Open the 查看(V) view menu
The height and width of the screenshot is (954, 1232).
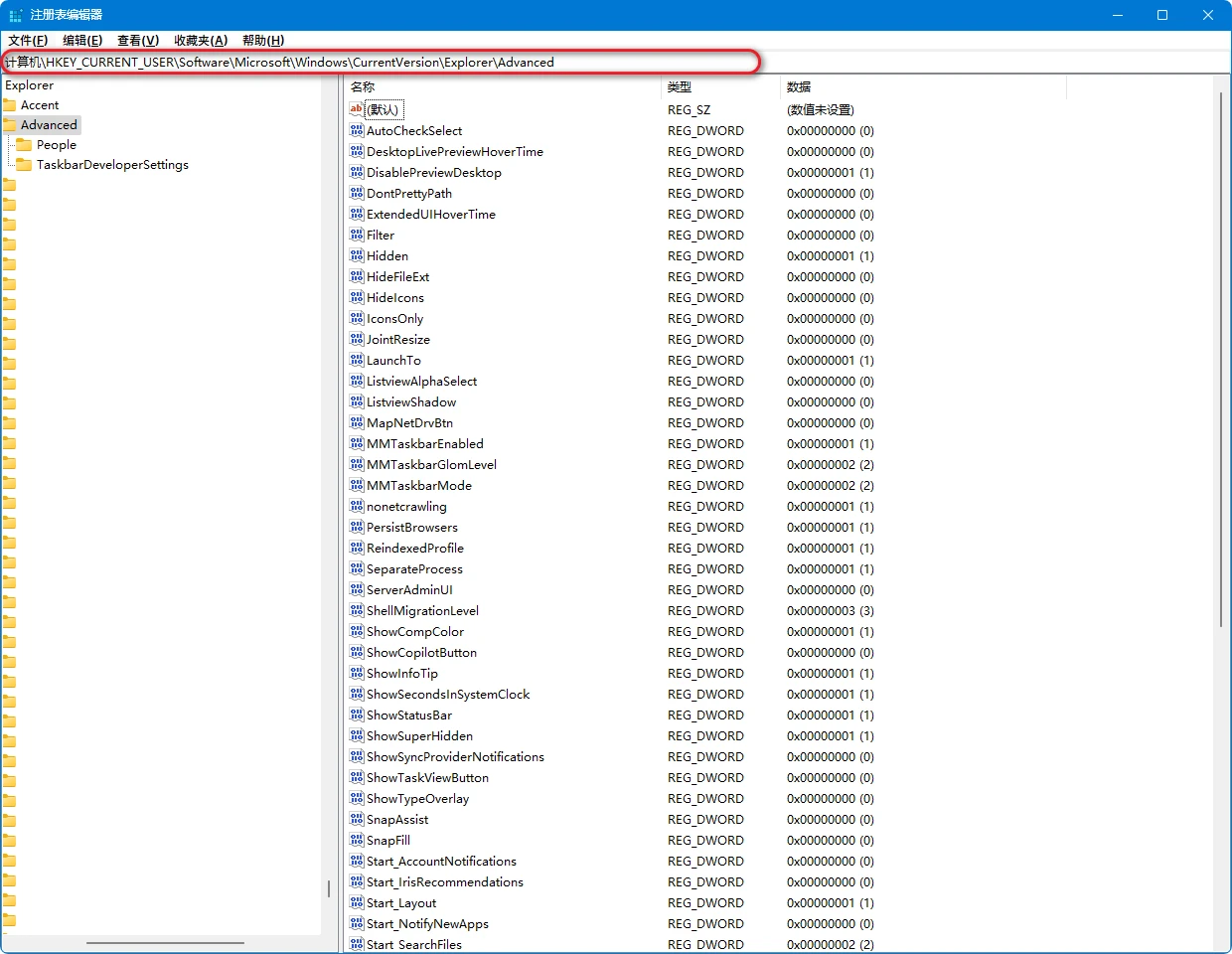click(137, 41)
